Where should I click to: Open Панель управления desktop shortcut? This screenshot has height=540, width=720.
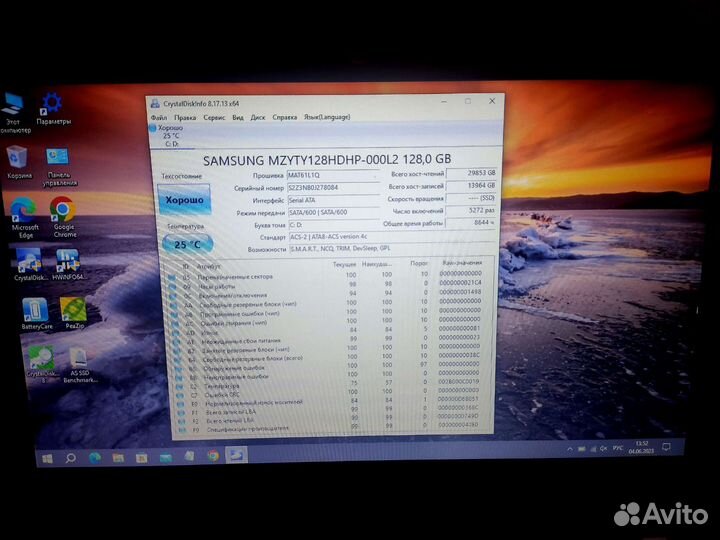[x=59, y=166]
